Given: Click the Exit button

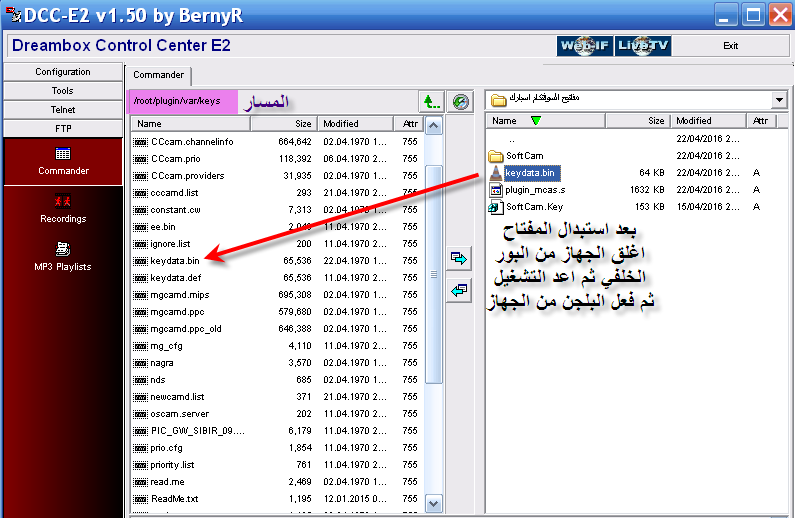Looking at the screenshot, I should (x=730, y=46).
